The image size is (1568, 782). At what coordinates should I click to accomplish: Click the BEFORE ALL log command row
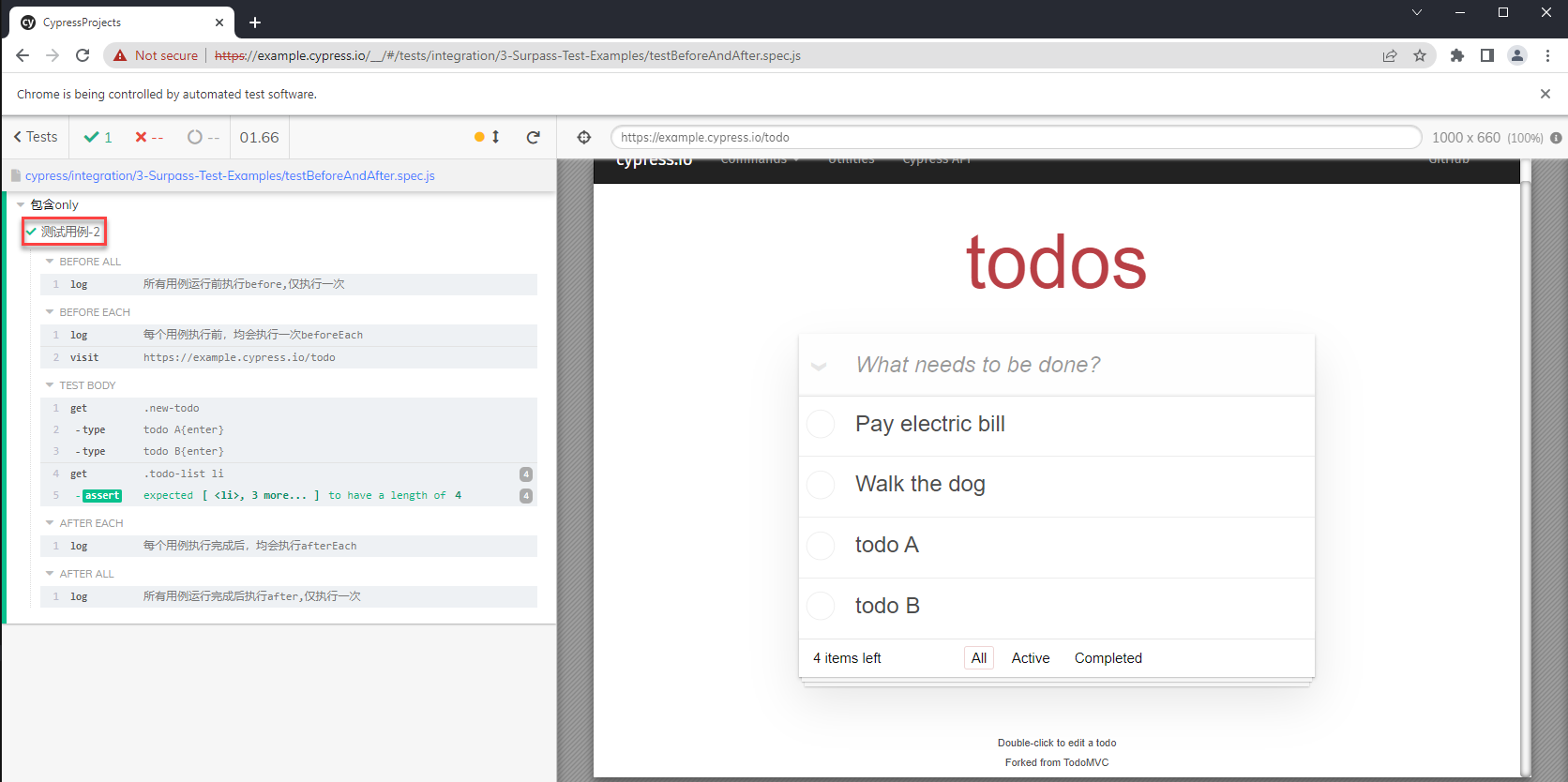(x=289, y=284)
